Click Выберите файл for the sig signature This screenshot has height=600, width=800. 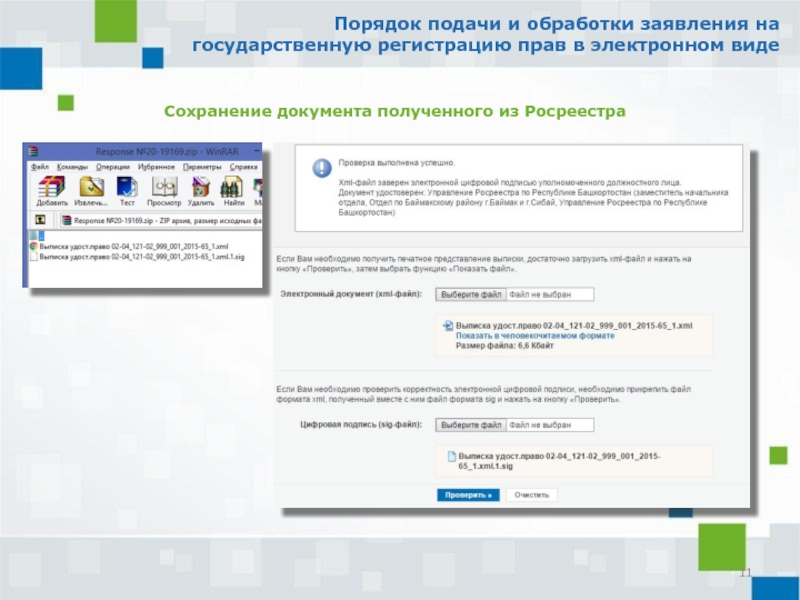471,425
